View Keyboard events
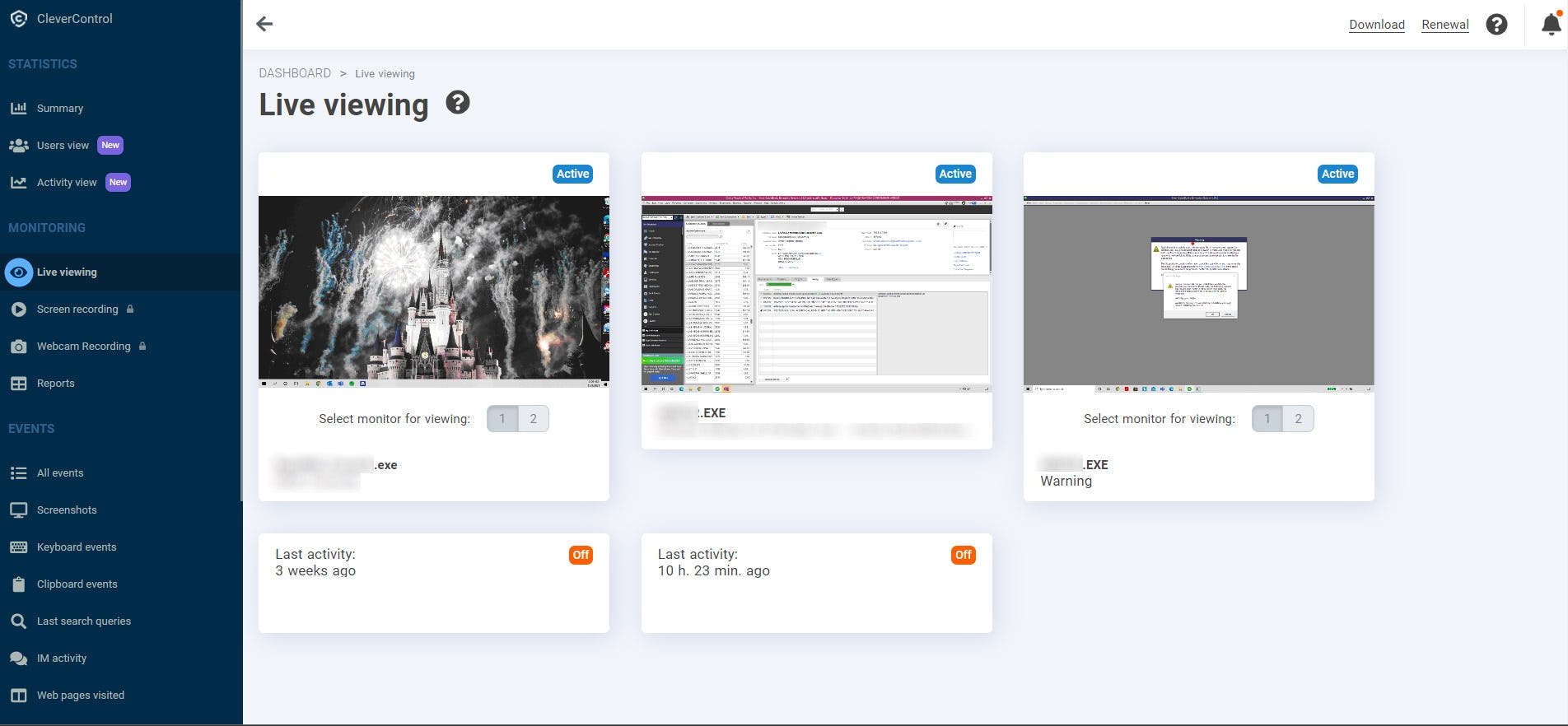The width and height of the screenshot is (1568, 726). coord(77,547)
